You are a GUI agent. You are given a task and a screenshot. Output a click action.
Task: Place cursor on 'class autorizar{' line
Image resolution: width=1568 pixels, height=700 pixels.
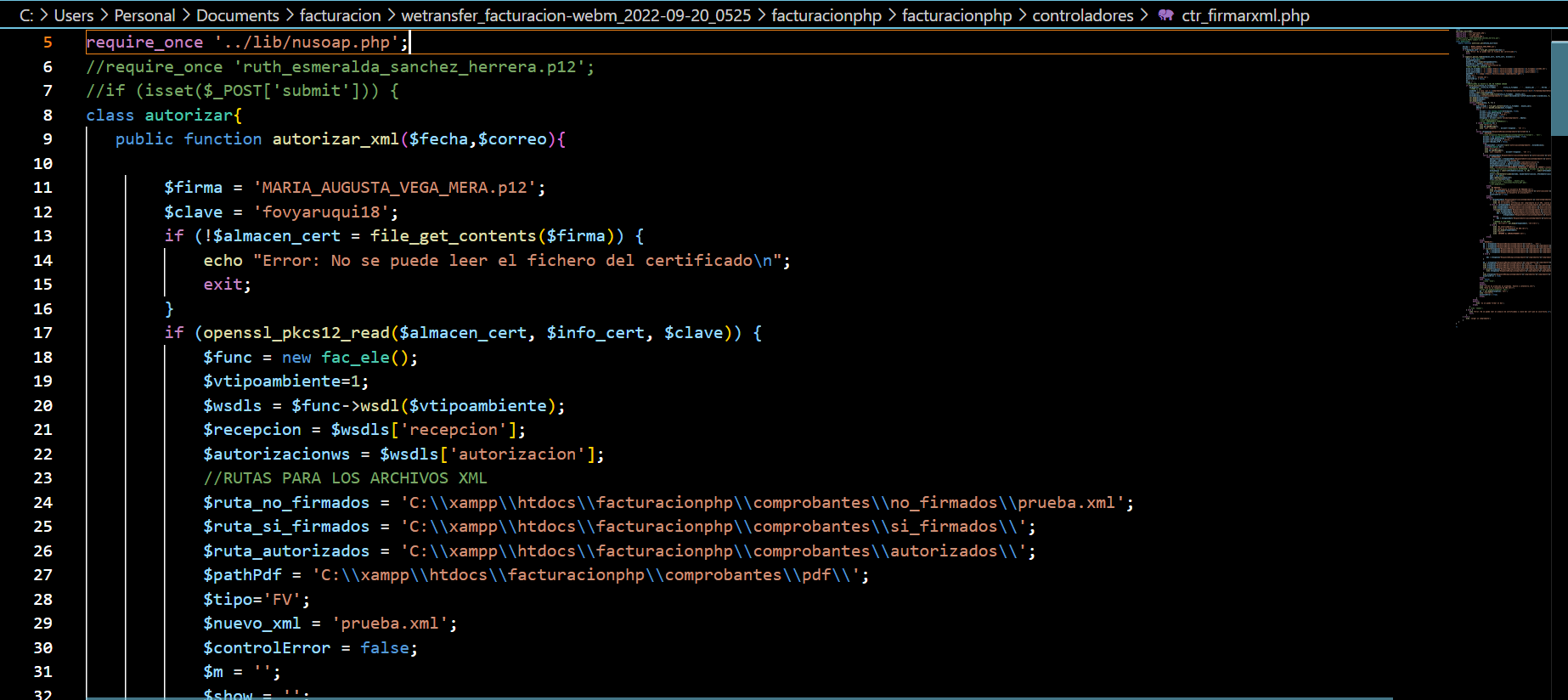164,115
